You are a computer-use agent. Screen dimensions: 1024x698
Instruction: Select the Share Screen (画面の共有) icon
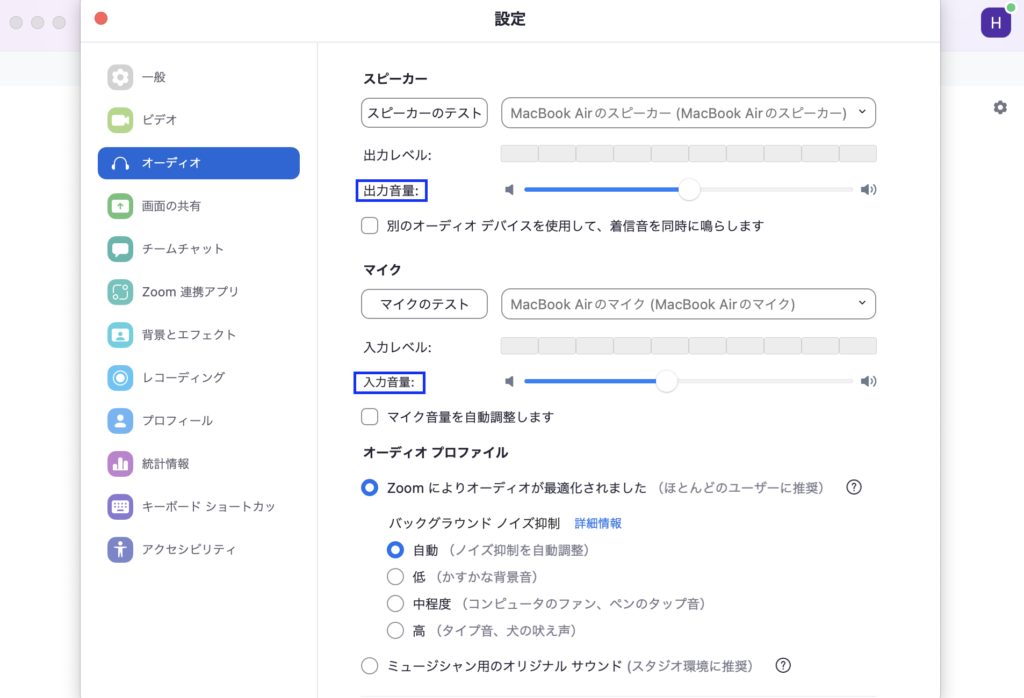(120, 206)
